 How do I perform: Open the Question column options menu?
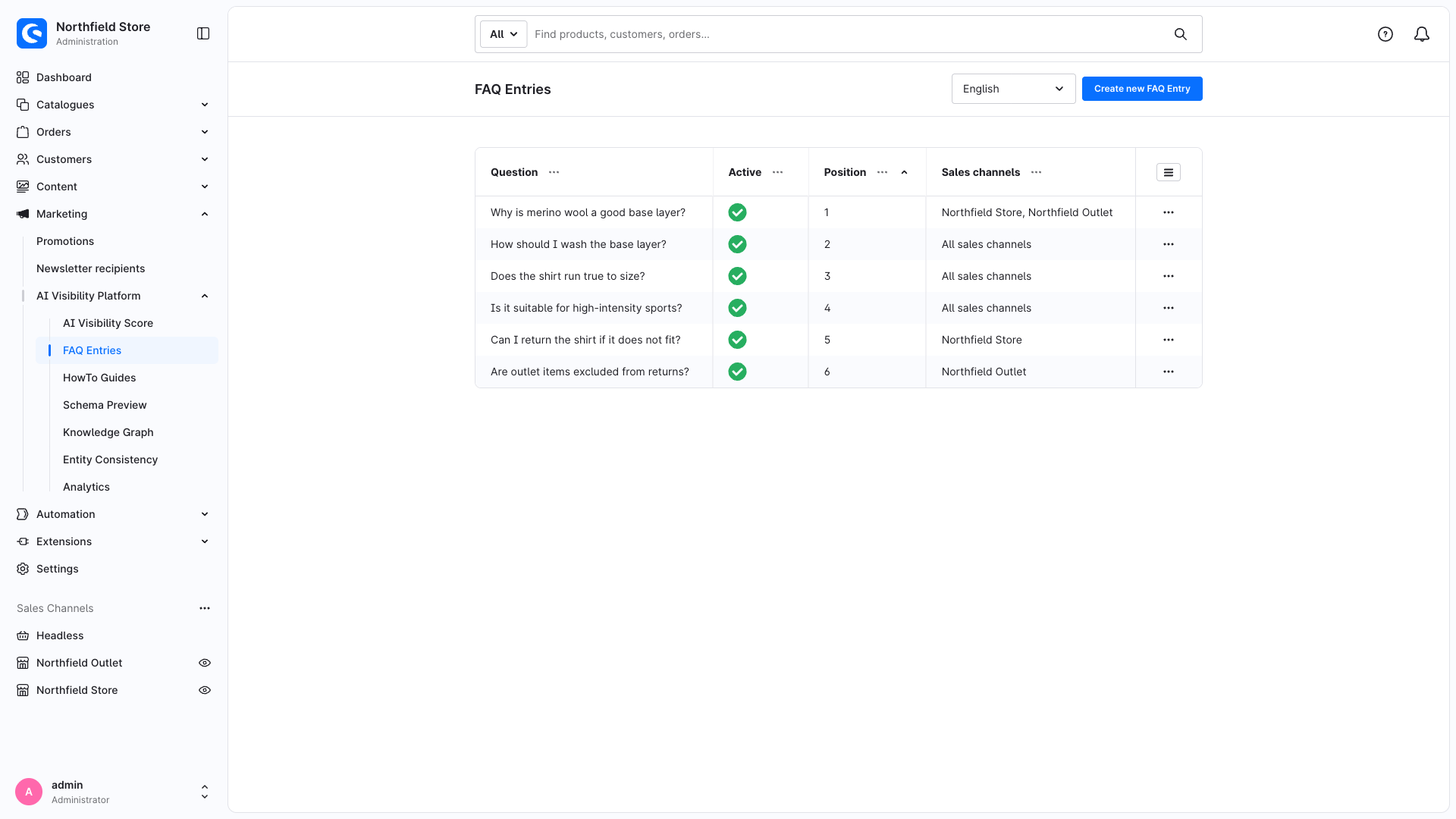click(554, 172)
